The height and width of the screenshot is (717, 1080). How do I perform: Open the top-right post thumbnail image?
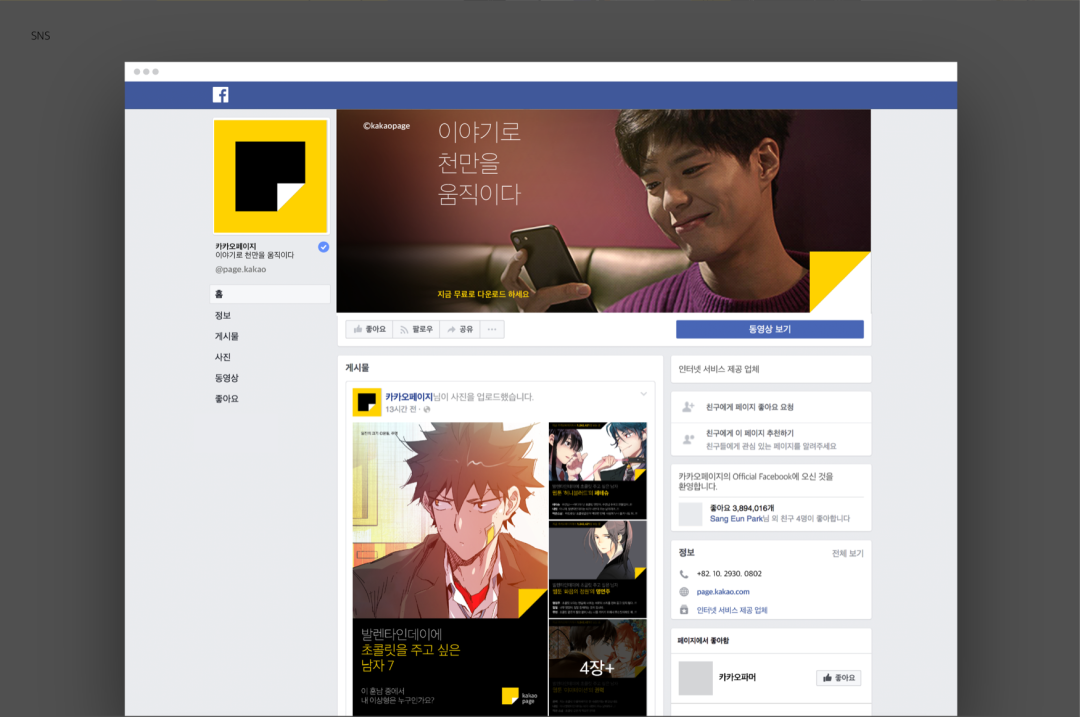point(597,470)
